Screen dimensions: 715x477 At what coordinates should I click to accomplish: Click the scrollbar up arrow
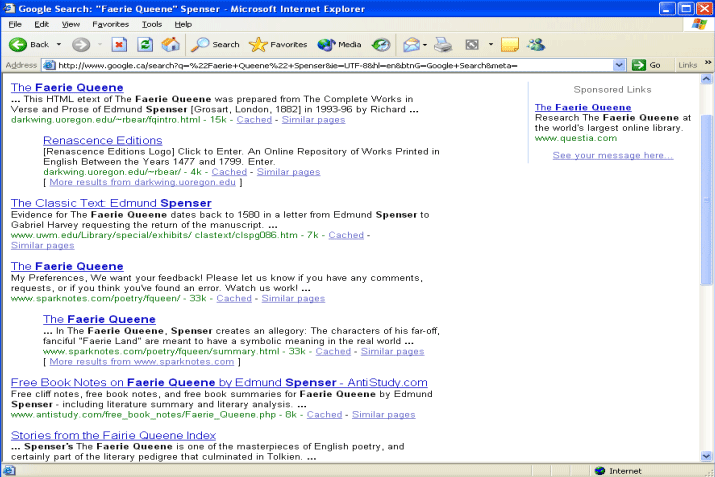coord(706,79)
